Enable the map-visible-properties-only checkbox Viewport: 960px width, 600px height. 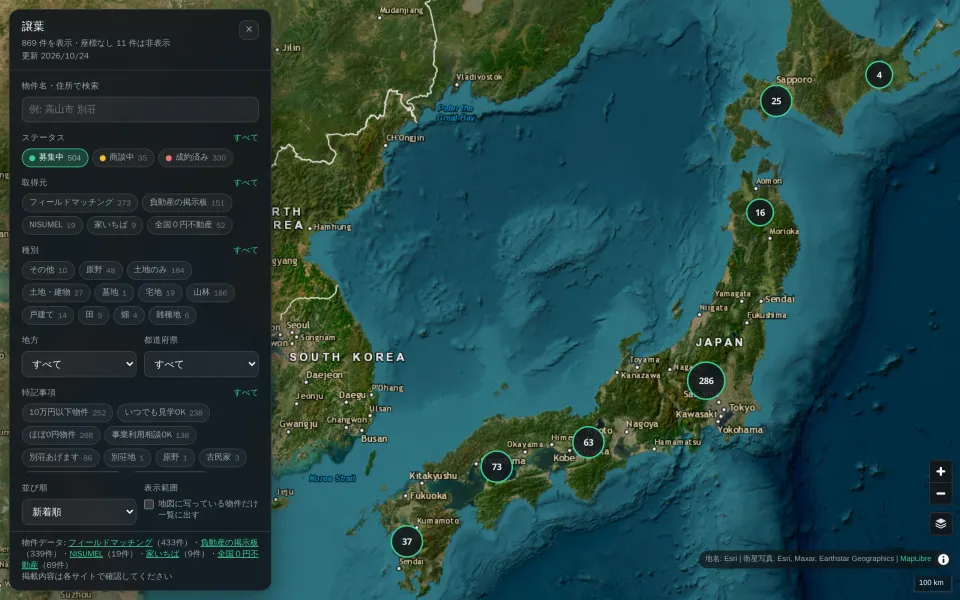(x=149, y=504)
